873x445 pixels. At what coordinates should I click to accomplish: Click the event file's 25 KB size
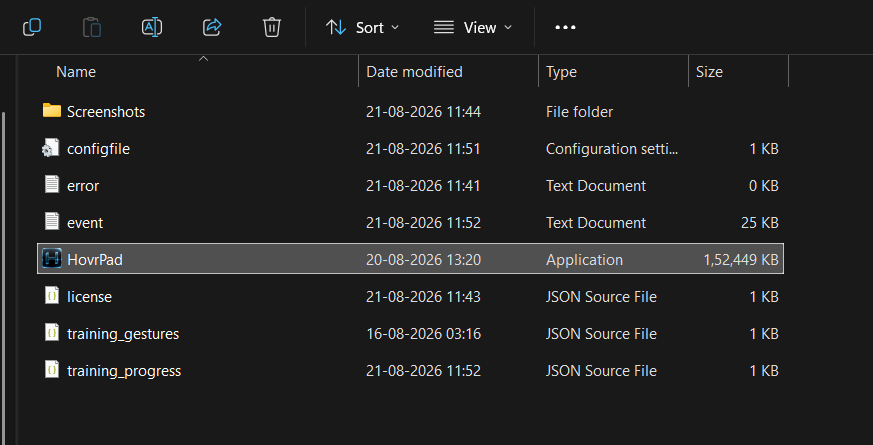click(x=759, y=223)
